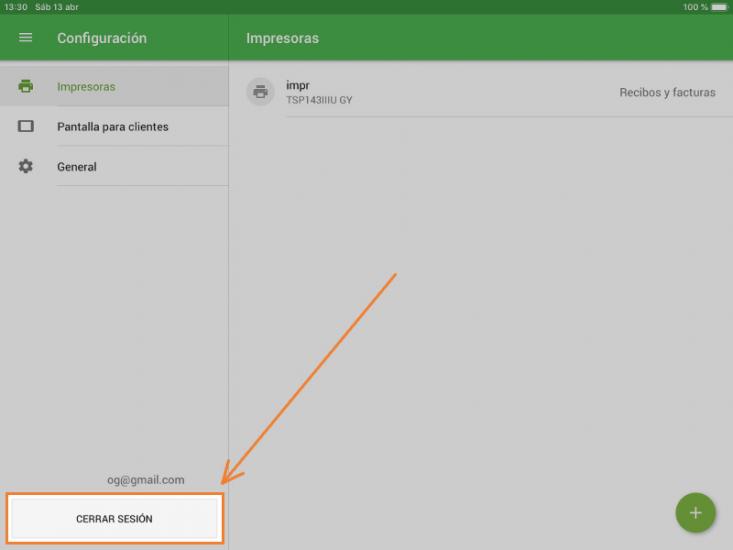Click the 13:30 clock in status bar
Screen dimensions: 733x550
tap(16, 7)
